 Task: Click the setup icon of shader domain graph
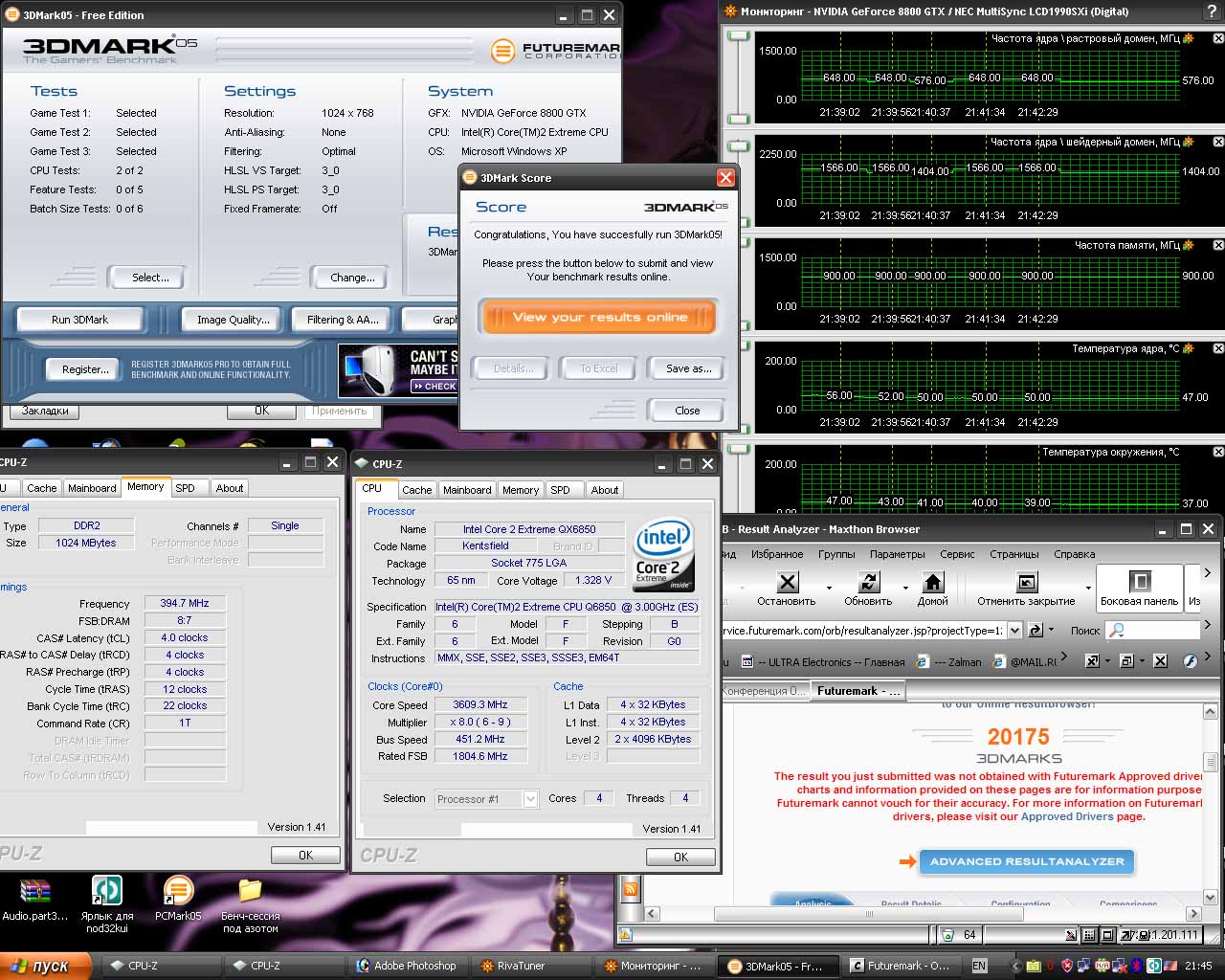click(1189, 142)
